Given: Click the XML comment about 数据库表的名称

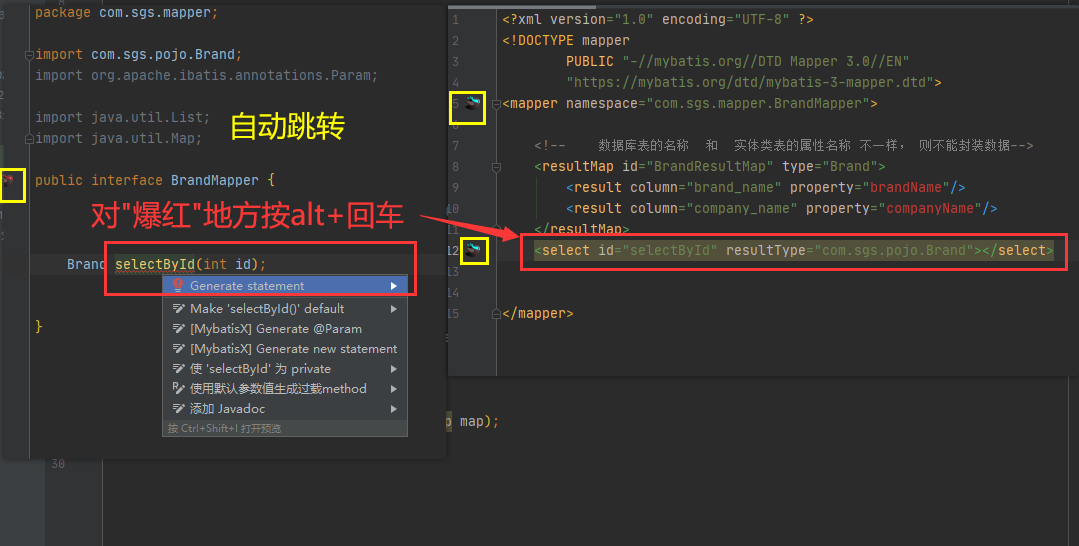Looking at the screenshot, I should [x=784, y=145].
